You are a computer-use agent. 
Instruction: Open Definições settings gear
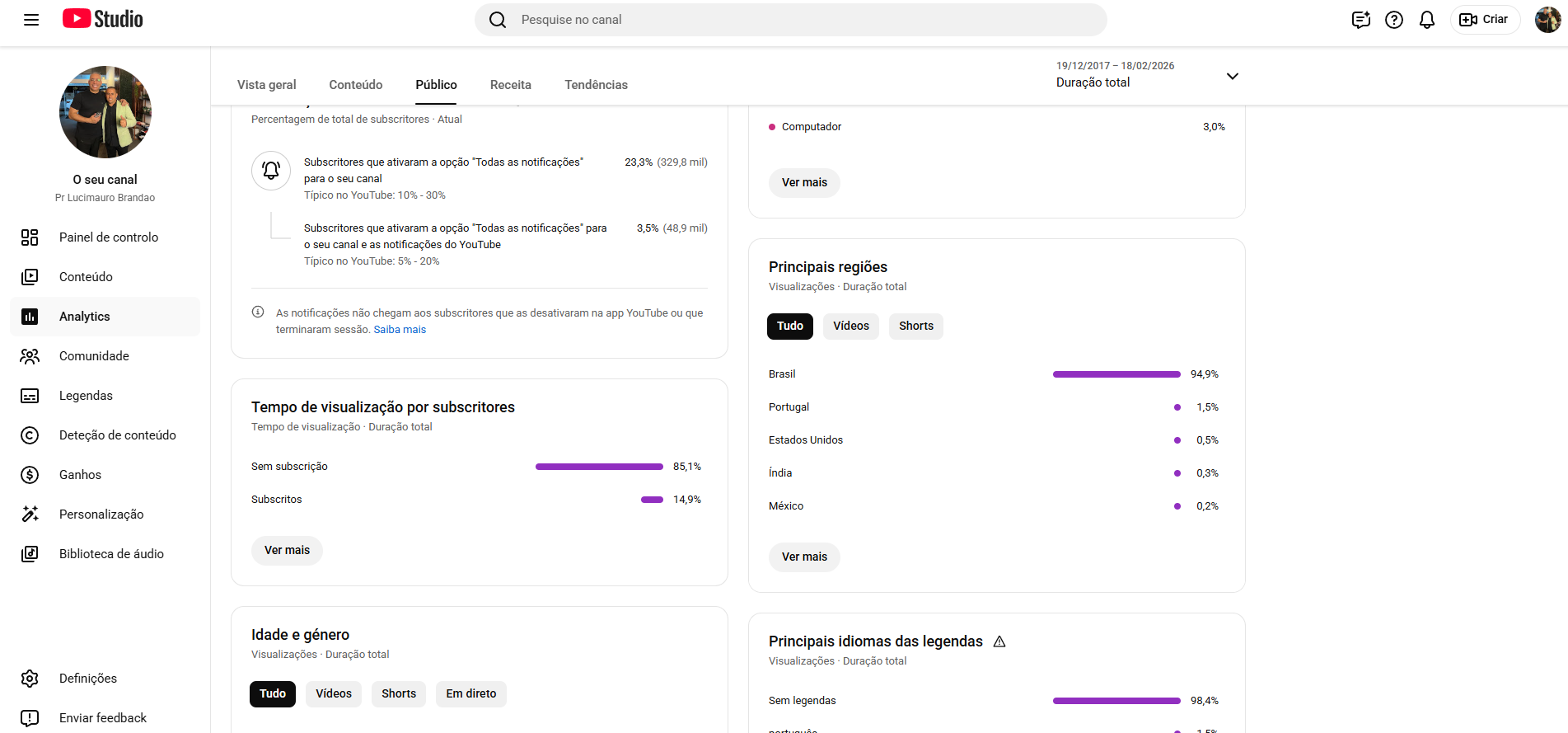[x=87, y=679]
